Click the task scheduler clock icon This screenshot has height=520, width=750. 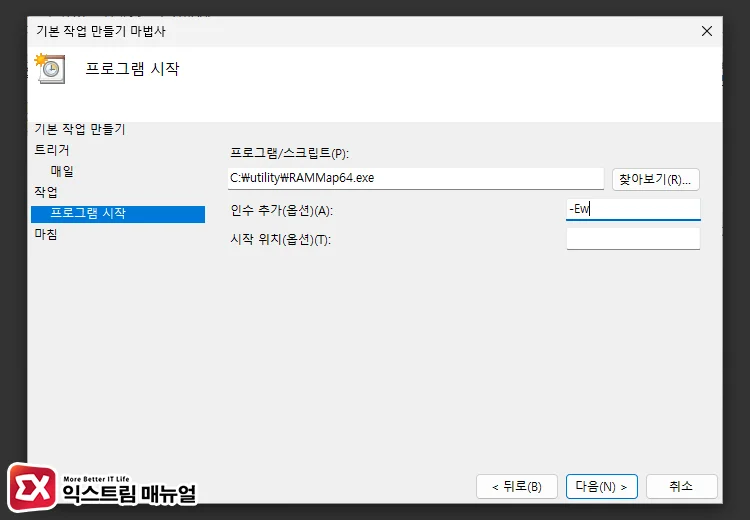(x=50, y=68)
